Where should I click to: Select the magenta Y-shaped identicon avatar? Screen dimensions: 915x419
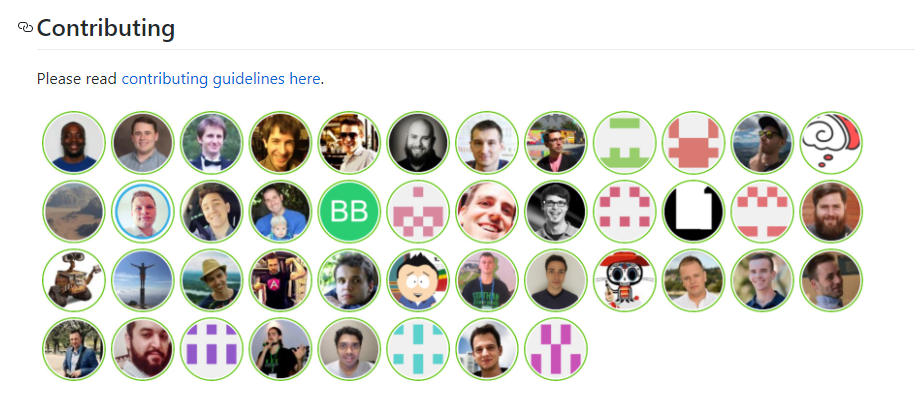pyautogui.click(x=556, y=349)
